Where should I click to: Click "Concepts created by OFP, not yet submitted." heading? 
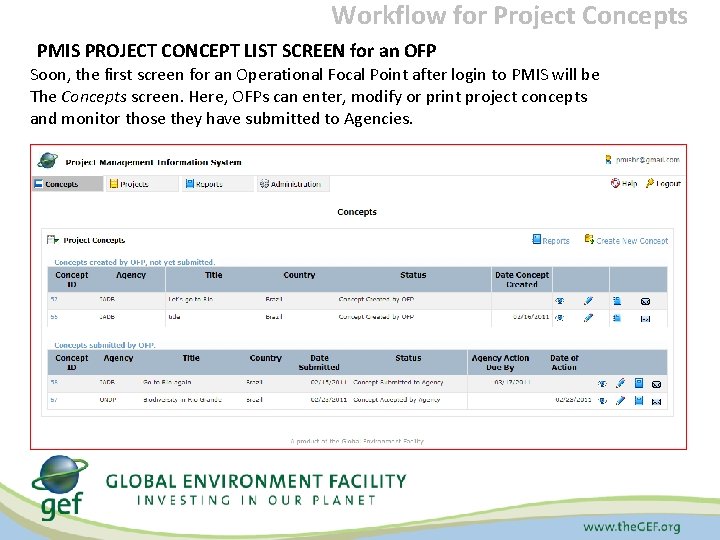pyautogui.click(x=135, y=262)
